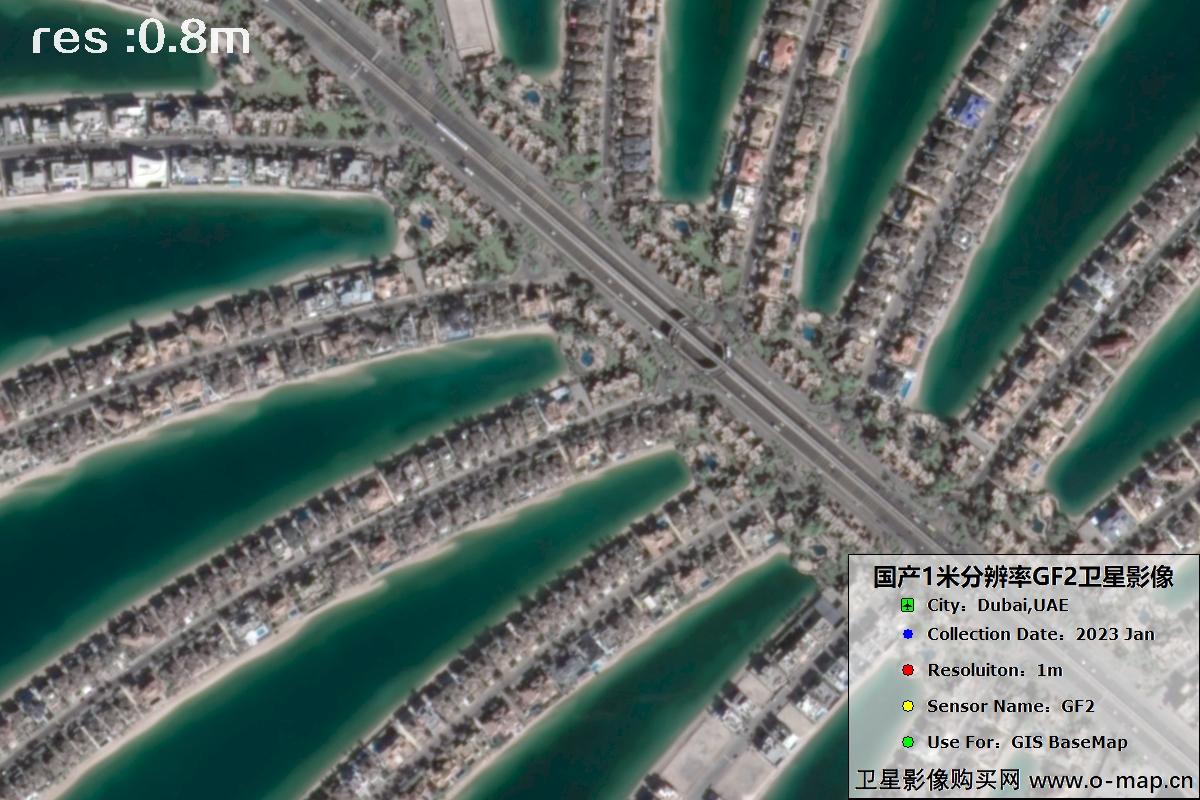Select the large white building on left frond

[148, 169]
